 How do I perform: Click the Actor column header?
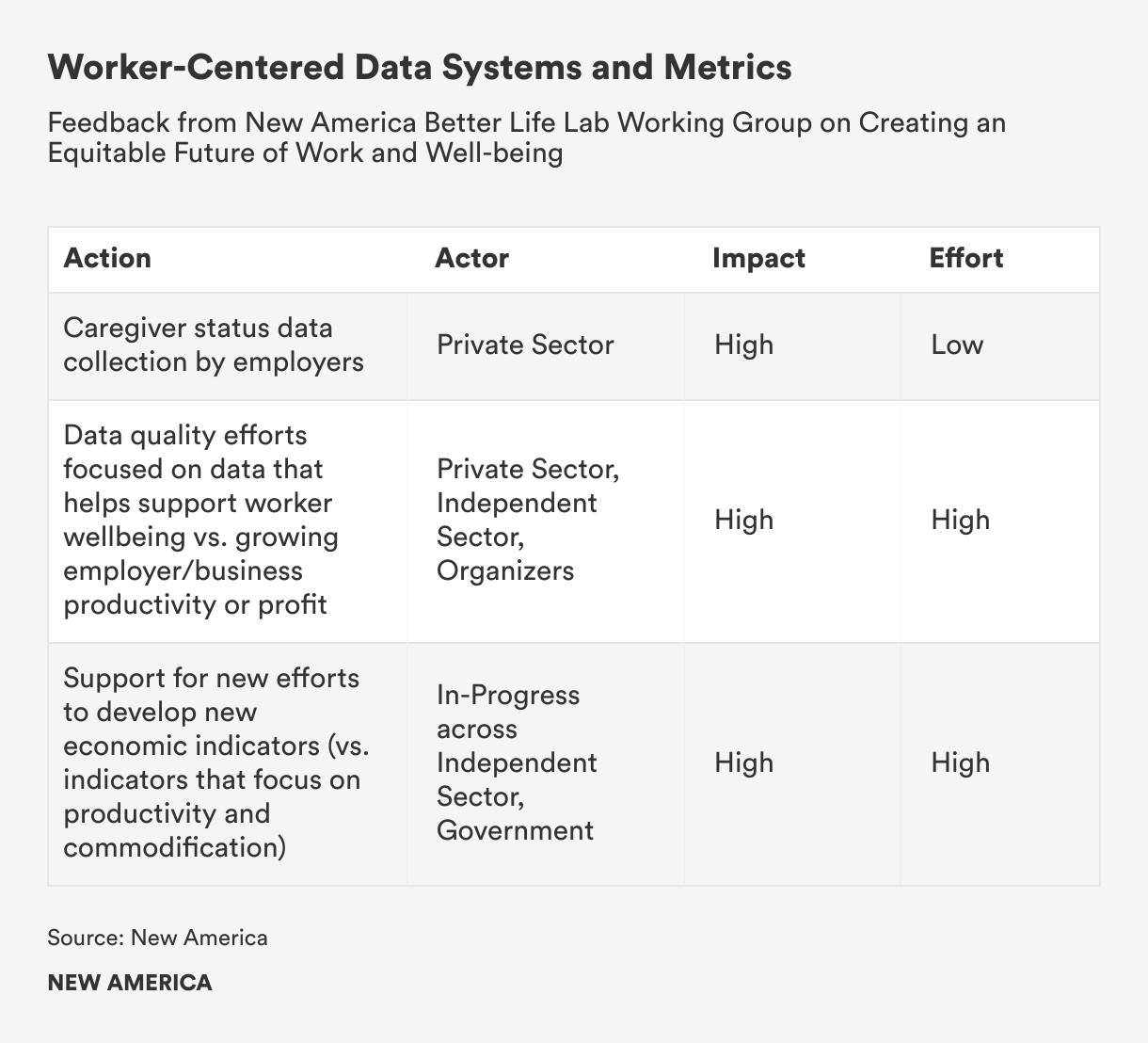tap(471, 258)
